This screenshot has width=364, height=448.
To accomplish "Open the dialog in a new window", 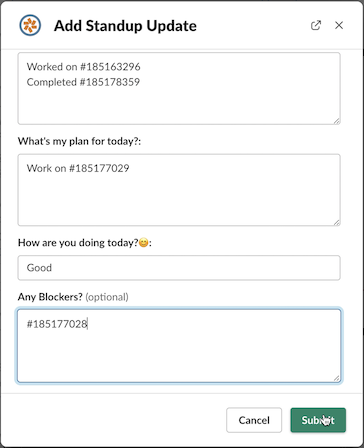I will point(316,25).
